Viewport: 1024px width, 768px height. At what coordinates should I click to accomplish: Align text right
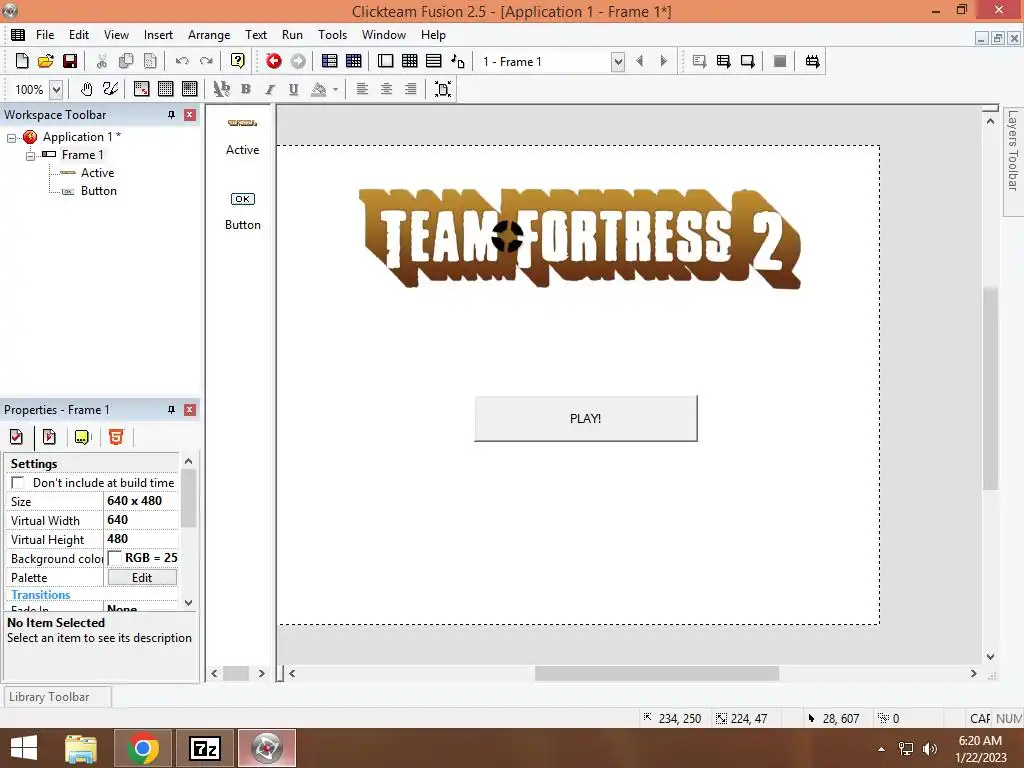click(411, 89)
